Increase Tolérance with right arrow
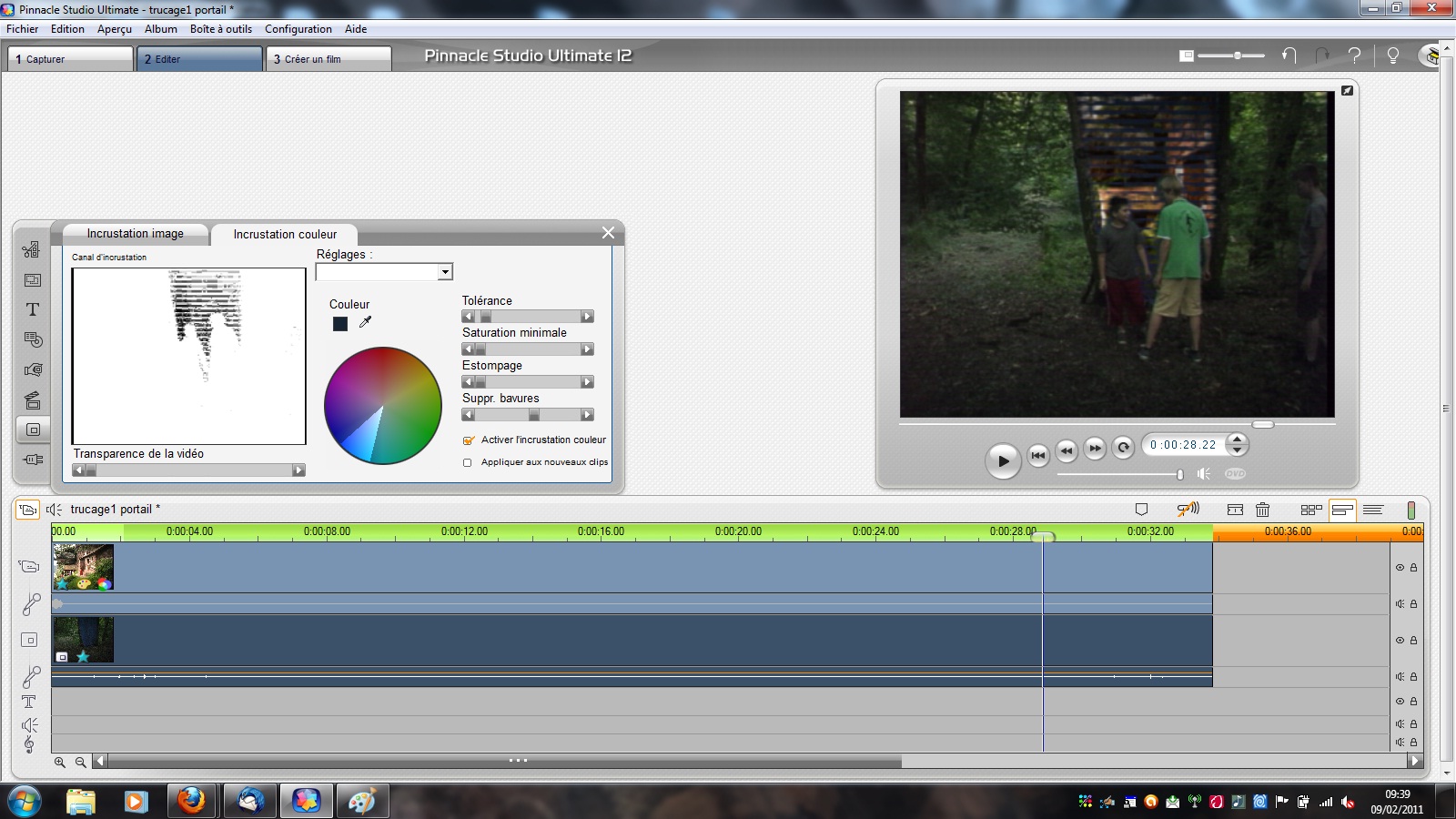The height and width of the screenshot is (819, 1456). pyautogui.click(x=587, y=317)
